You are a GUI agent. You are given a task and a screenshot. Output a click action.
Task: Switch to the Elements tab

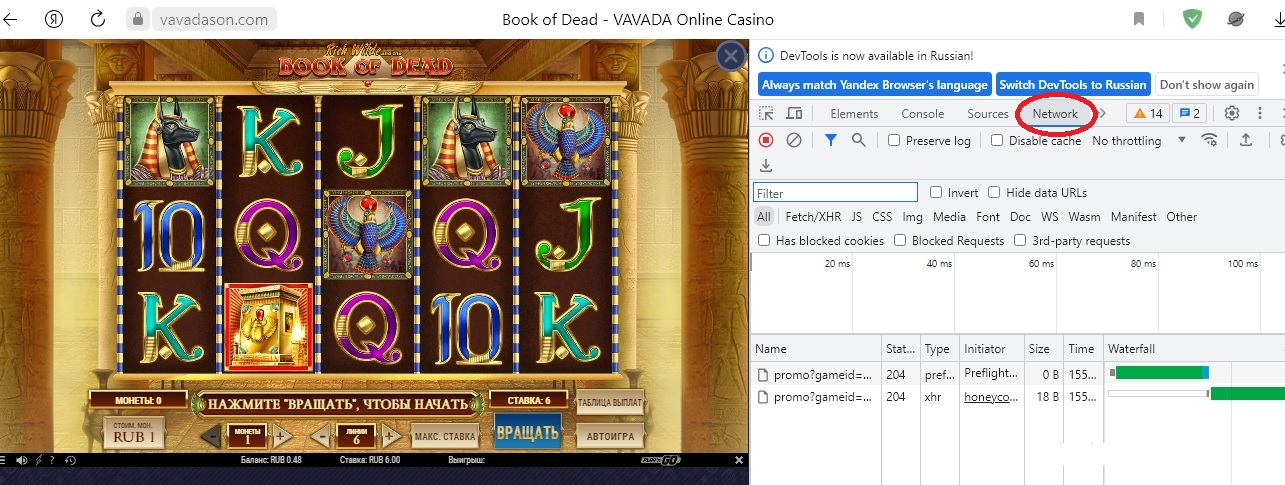pyautogui.click(x=854, y=114)
